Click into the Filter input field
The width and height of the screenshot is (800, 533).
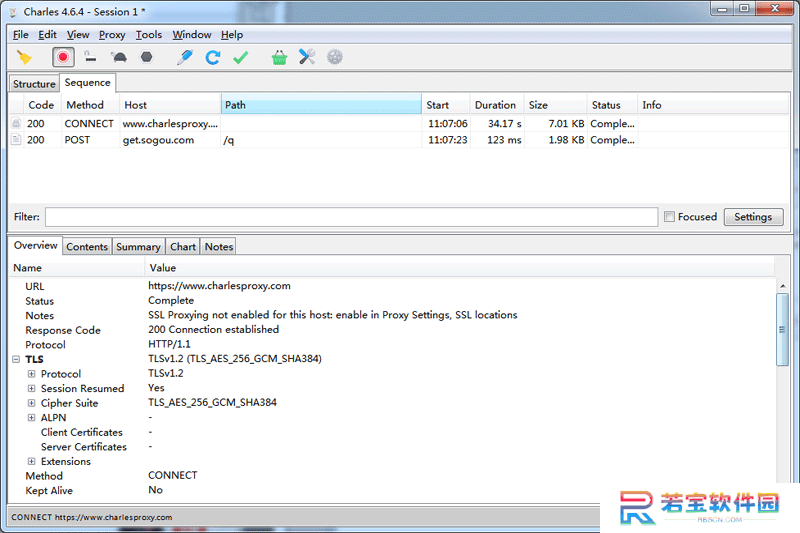click(x=352, y=217)
